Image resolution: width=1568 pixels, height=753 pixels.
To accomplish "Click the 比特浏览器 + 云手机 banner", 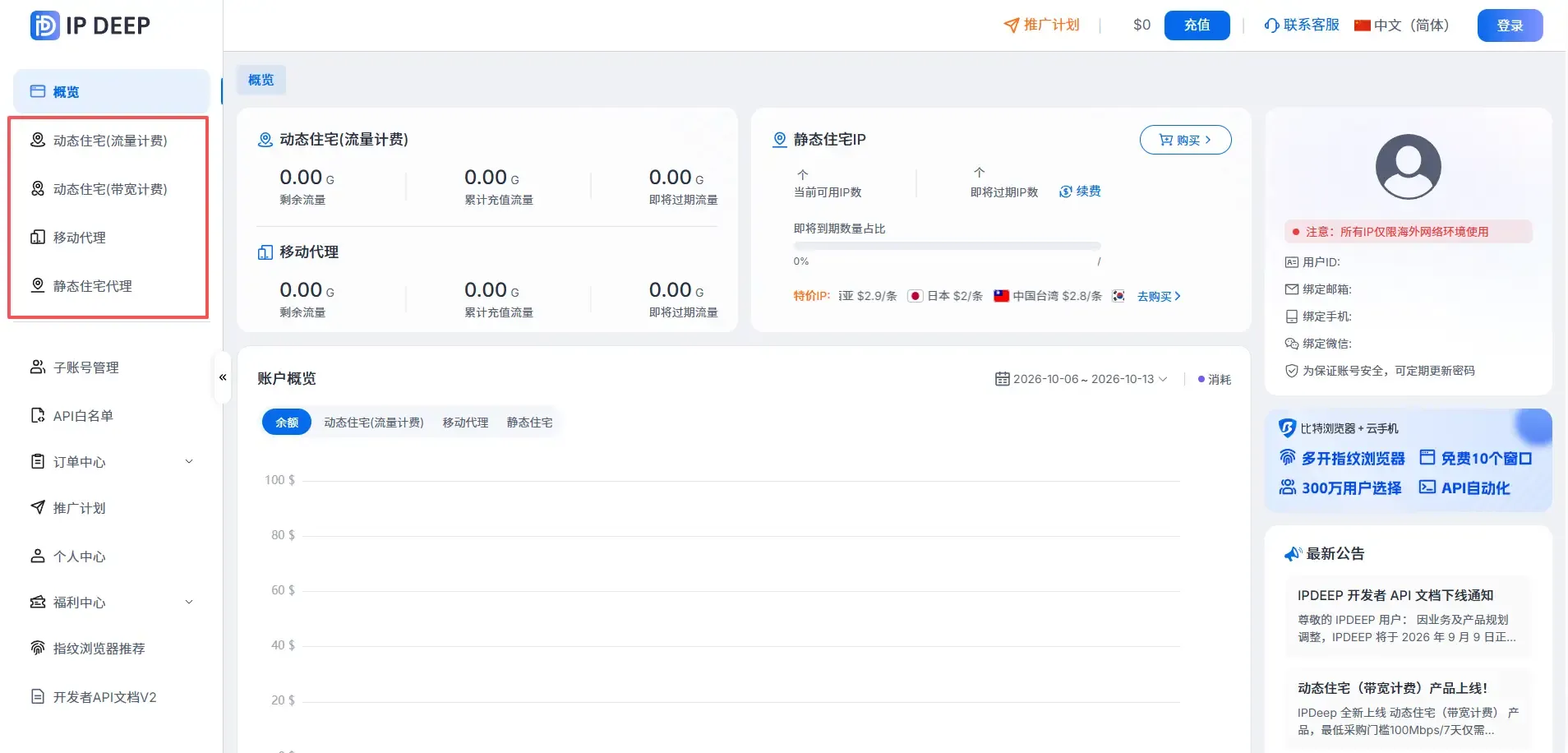I will pyautogui.click(x=1408, y=460).
